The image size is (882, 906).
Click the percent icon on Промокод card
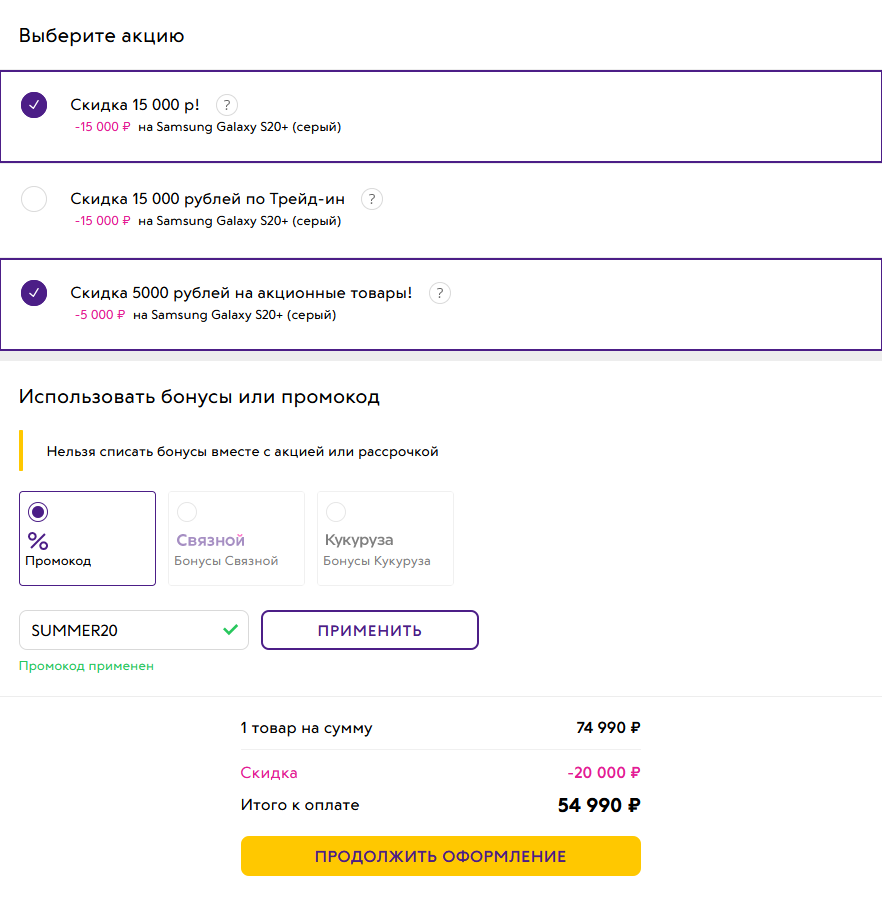point(38,541)
